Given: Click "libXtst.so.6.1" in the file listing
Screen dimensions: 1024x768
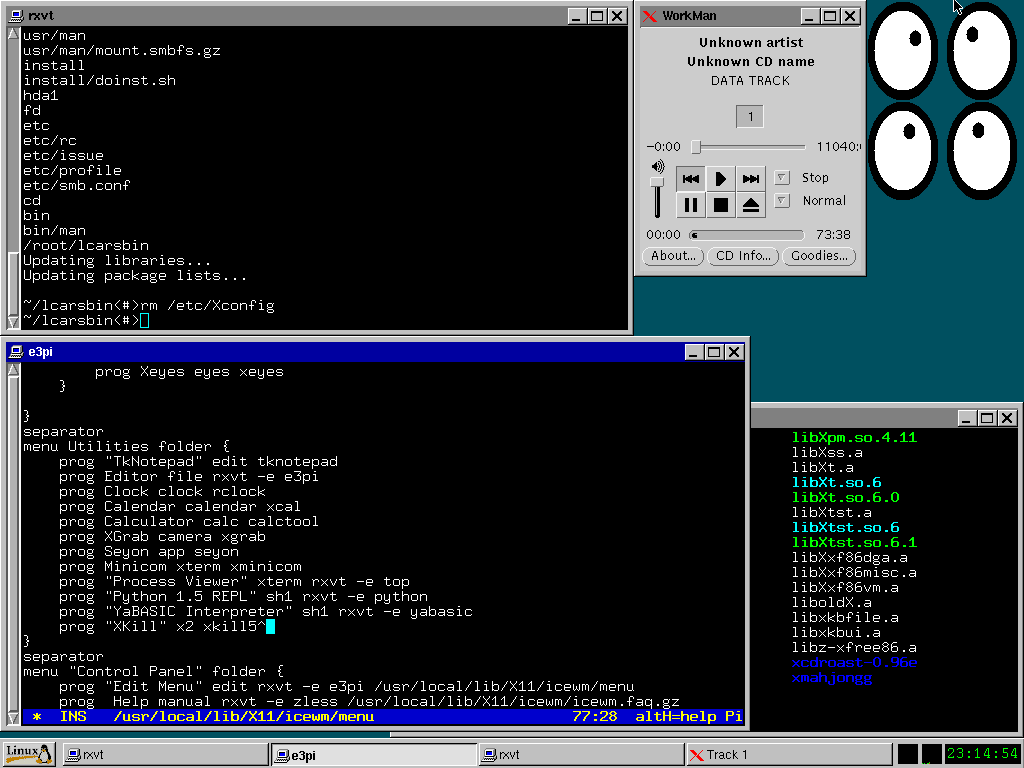Looking at the screenshot, I should coord(854,543).
